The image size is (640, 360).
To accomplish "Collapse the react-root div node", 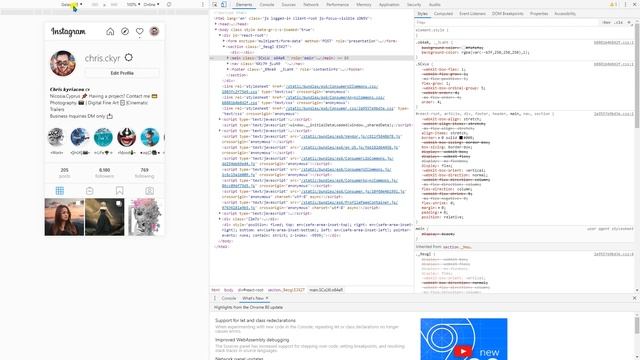I will 220,36.
